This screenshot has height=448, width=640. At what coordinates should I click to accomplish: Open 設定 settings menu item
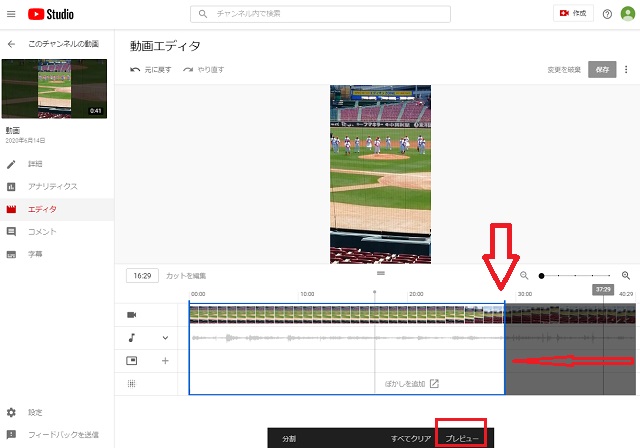pos(35,413)
